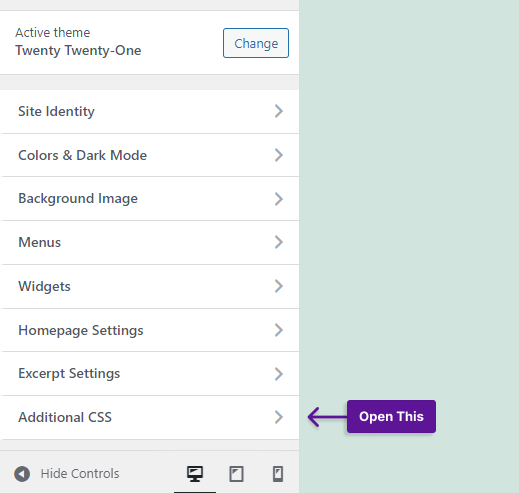Screen dimensions: 519x493
Task: Select the Site Identity label
Action: [x=56, y=112]
